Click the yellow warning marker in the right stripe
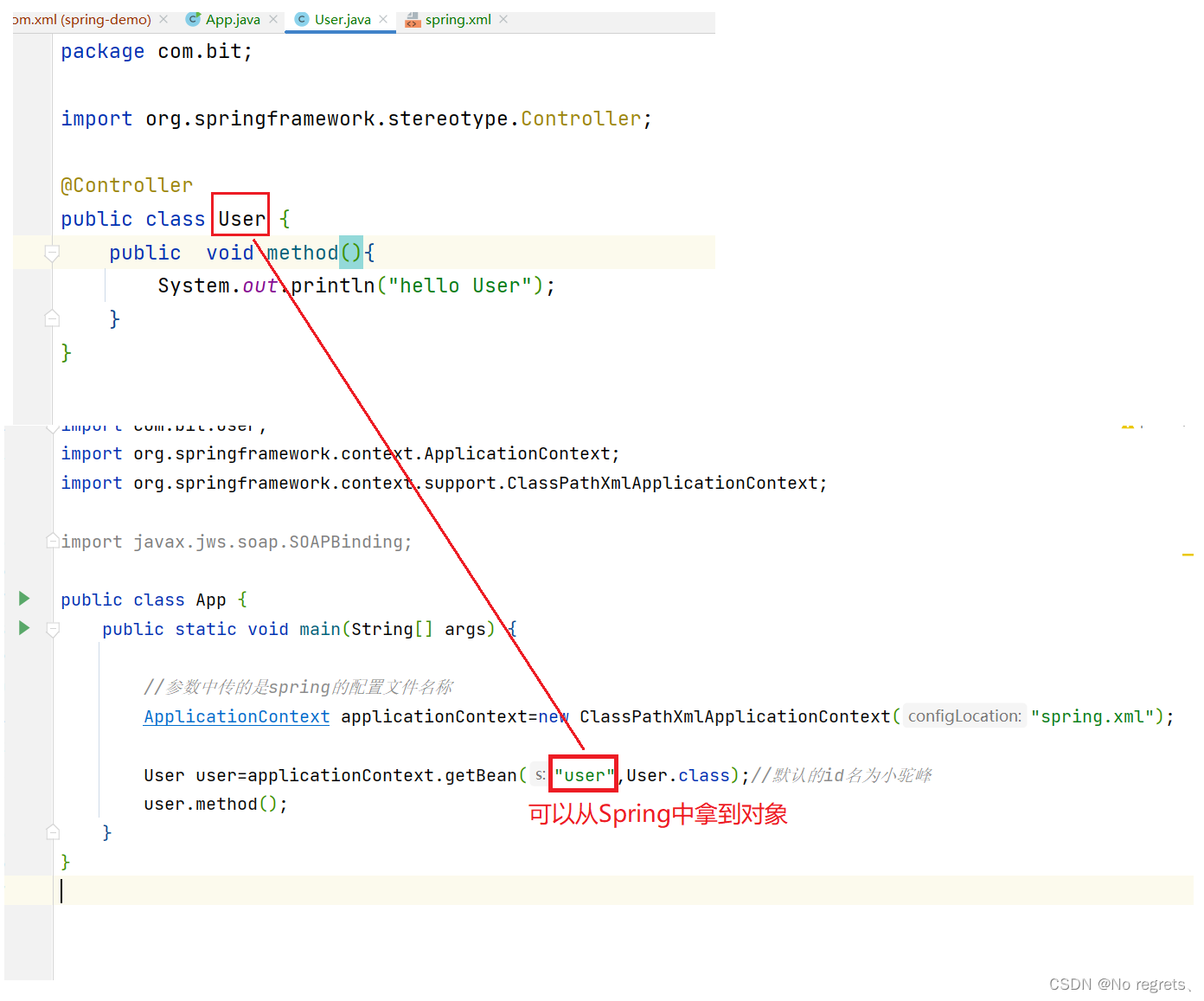 pos(1188,555)
